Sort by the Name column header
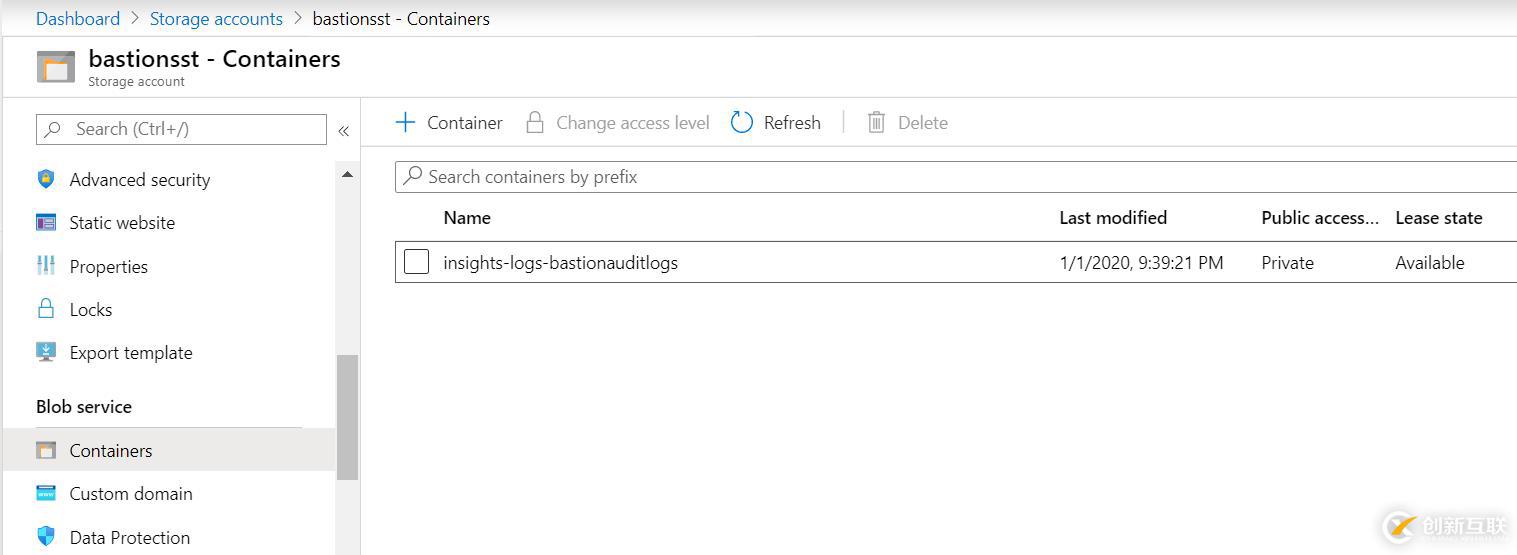The image size is (1517, 555). click(467, 218)
